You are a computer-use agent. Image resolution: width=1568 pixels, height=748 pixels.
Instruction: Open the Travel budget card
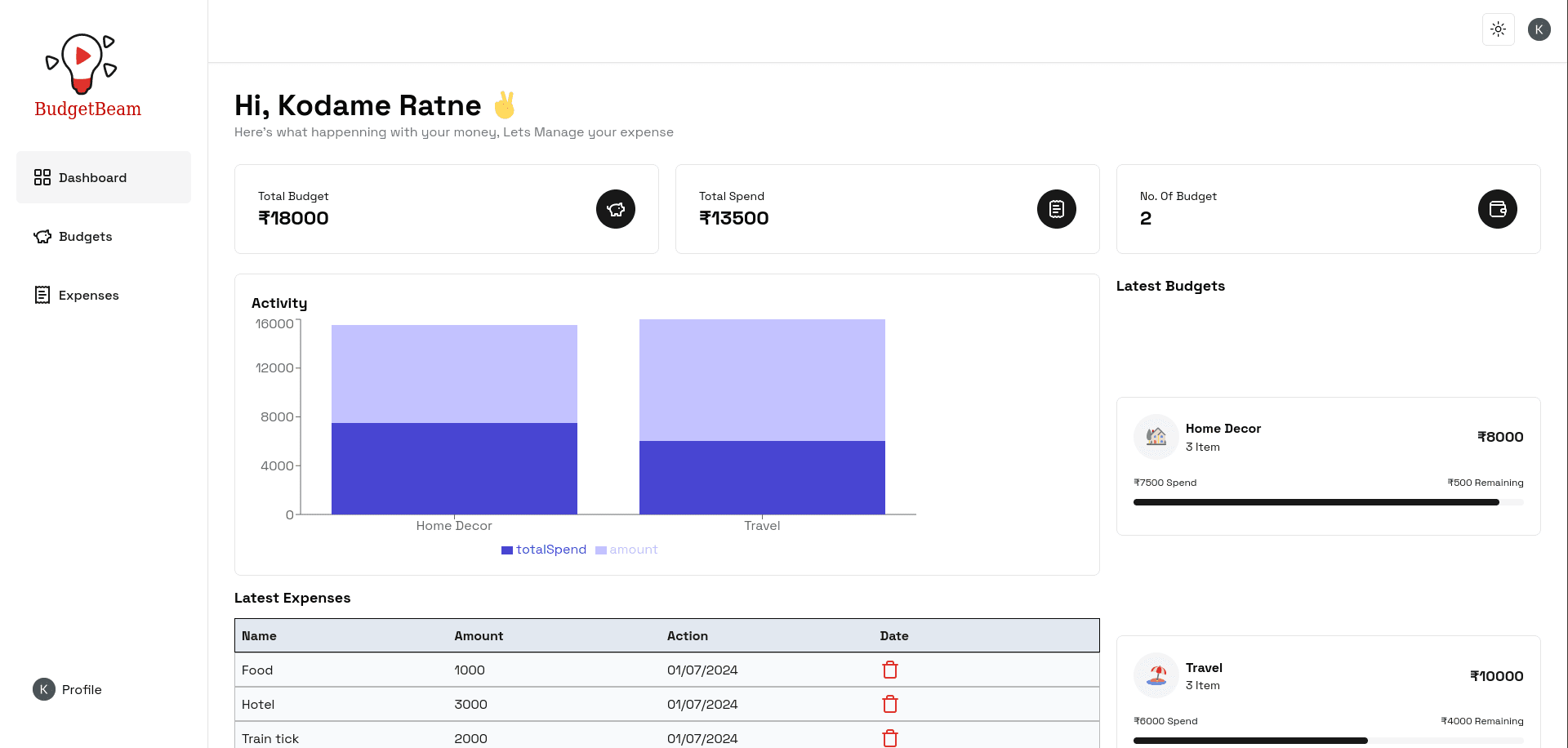pos(1327,690)
